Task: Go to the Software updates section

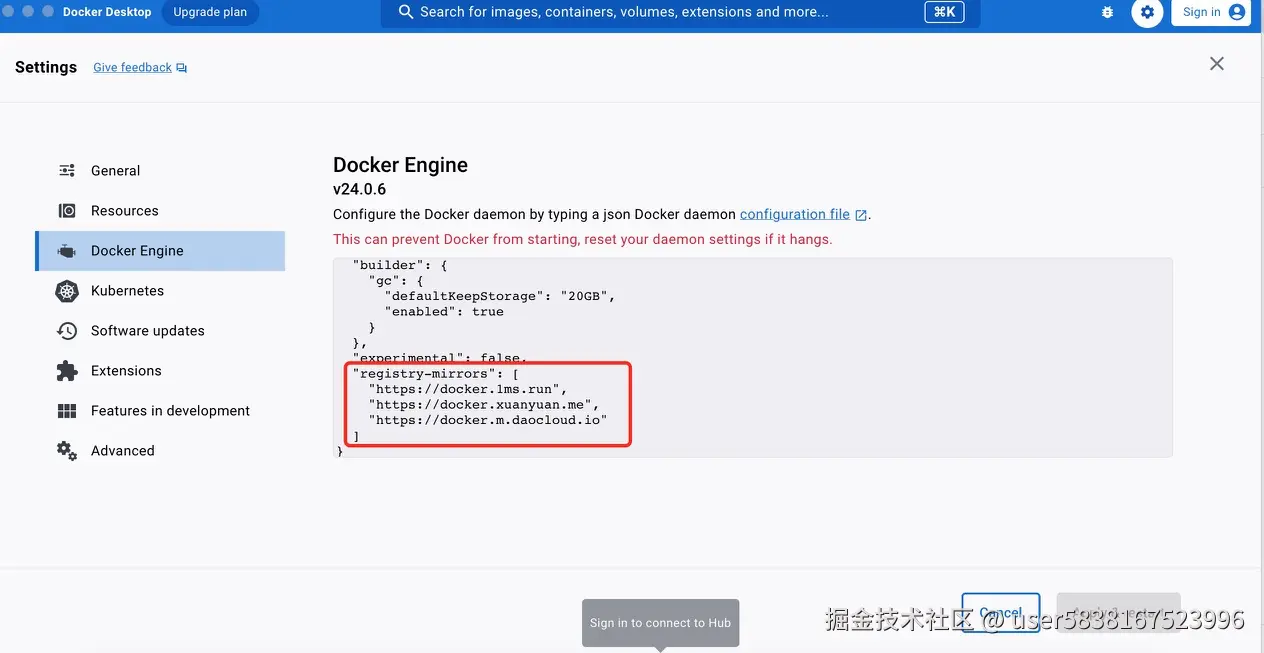Action: (160, 331)
